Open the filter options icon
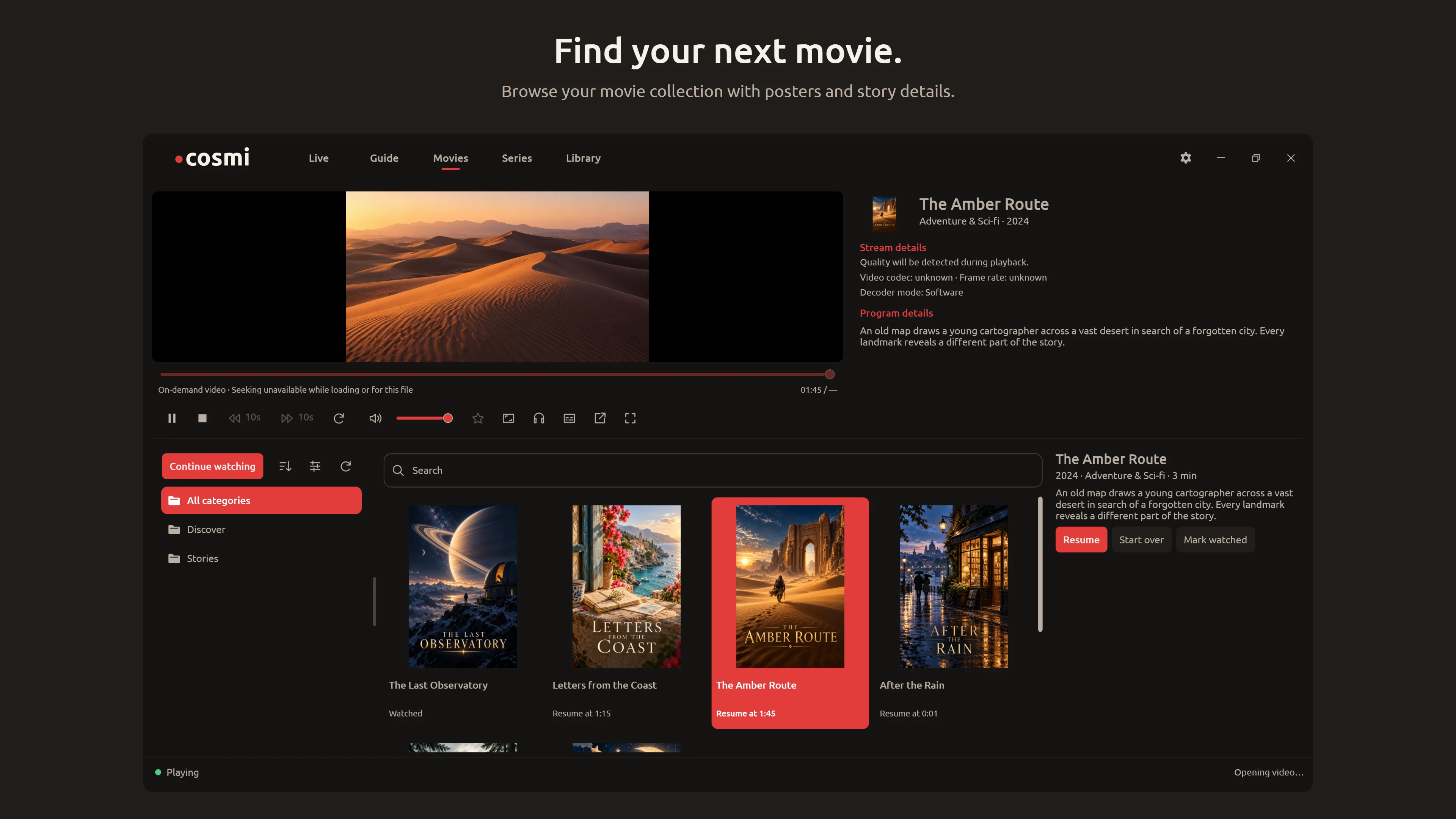This screenshot has width=1456, height=819. click(315, 466)
